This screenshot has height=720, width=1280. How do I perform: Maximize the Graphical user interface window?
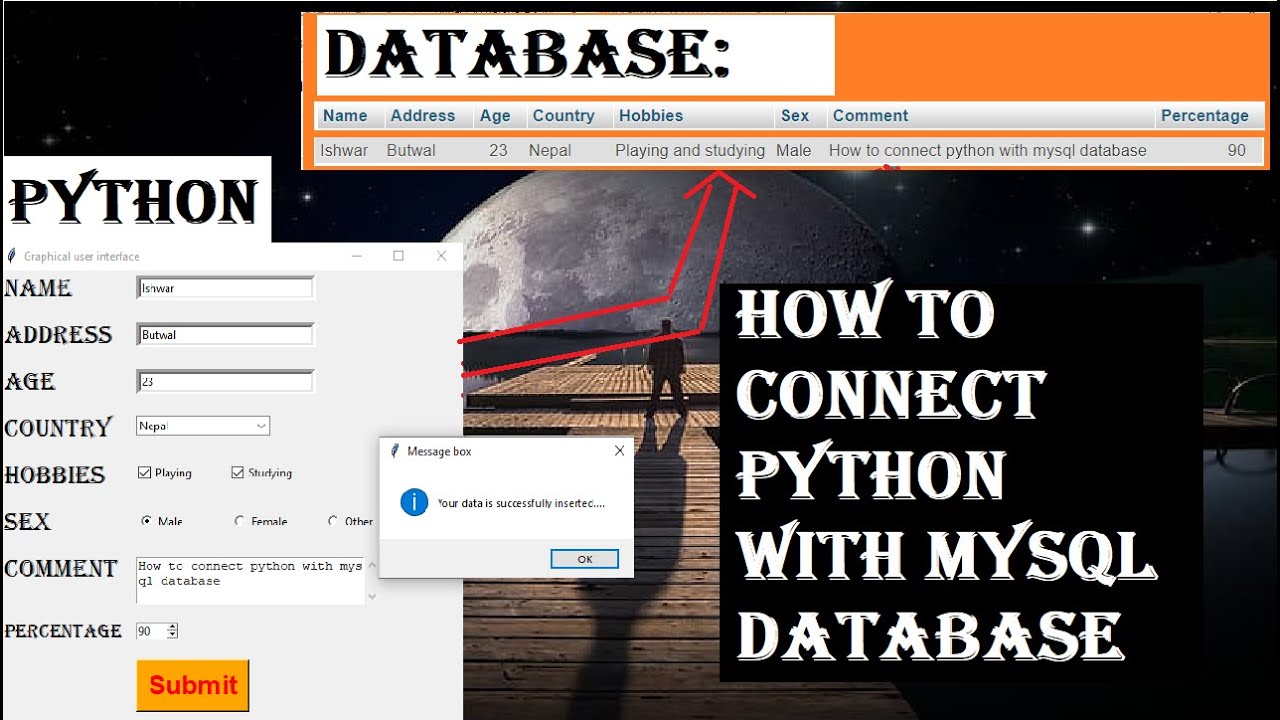[399, 256]
